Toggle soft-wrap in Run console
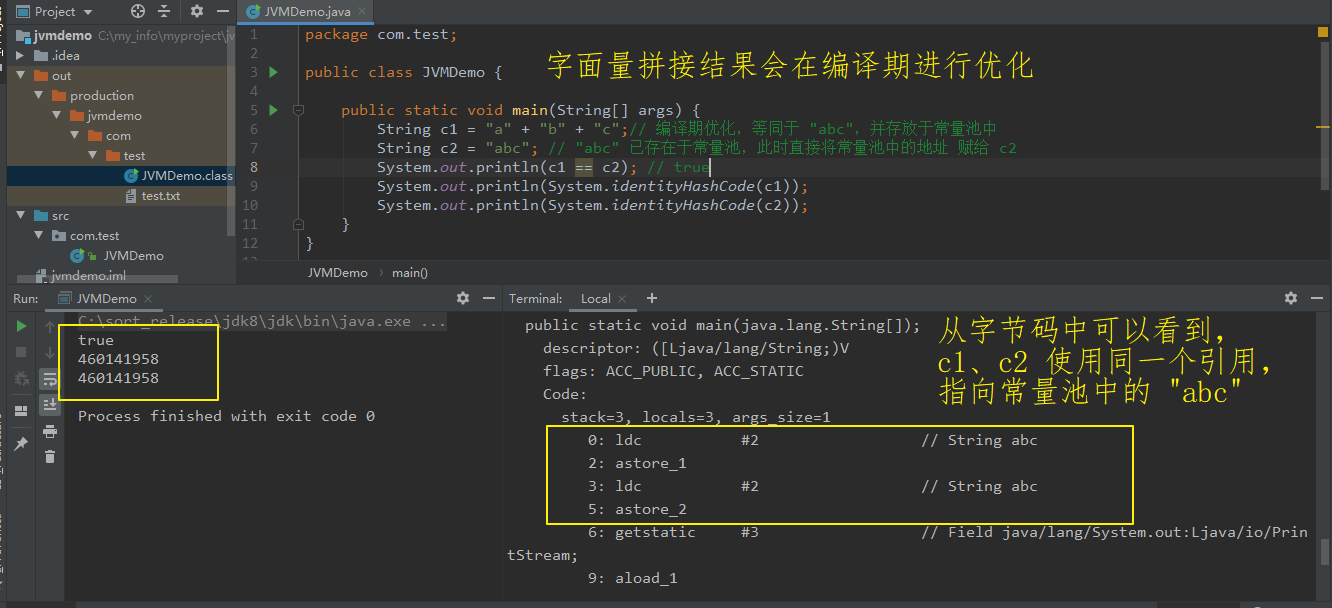1332x608 pixels. point(49,379)
